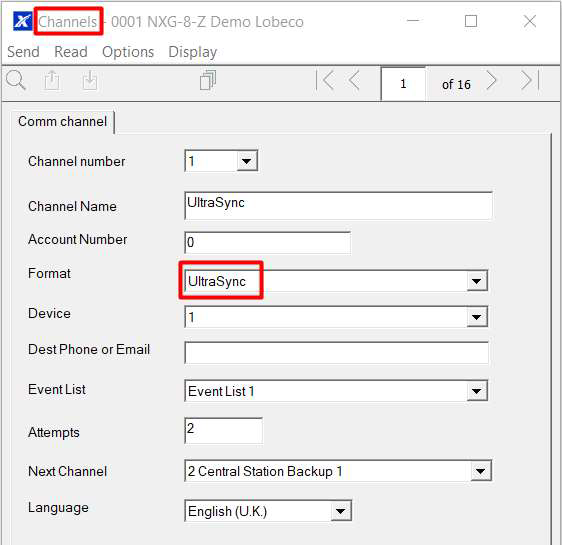This screenshot has height=545, width=562.
Task: Select the Comm channel tab
Action: pos(63,121)
